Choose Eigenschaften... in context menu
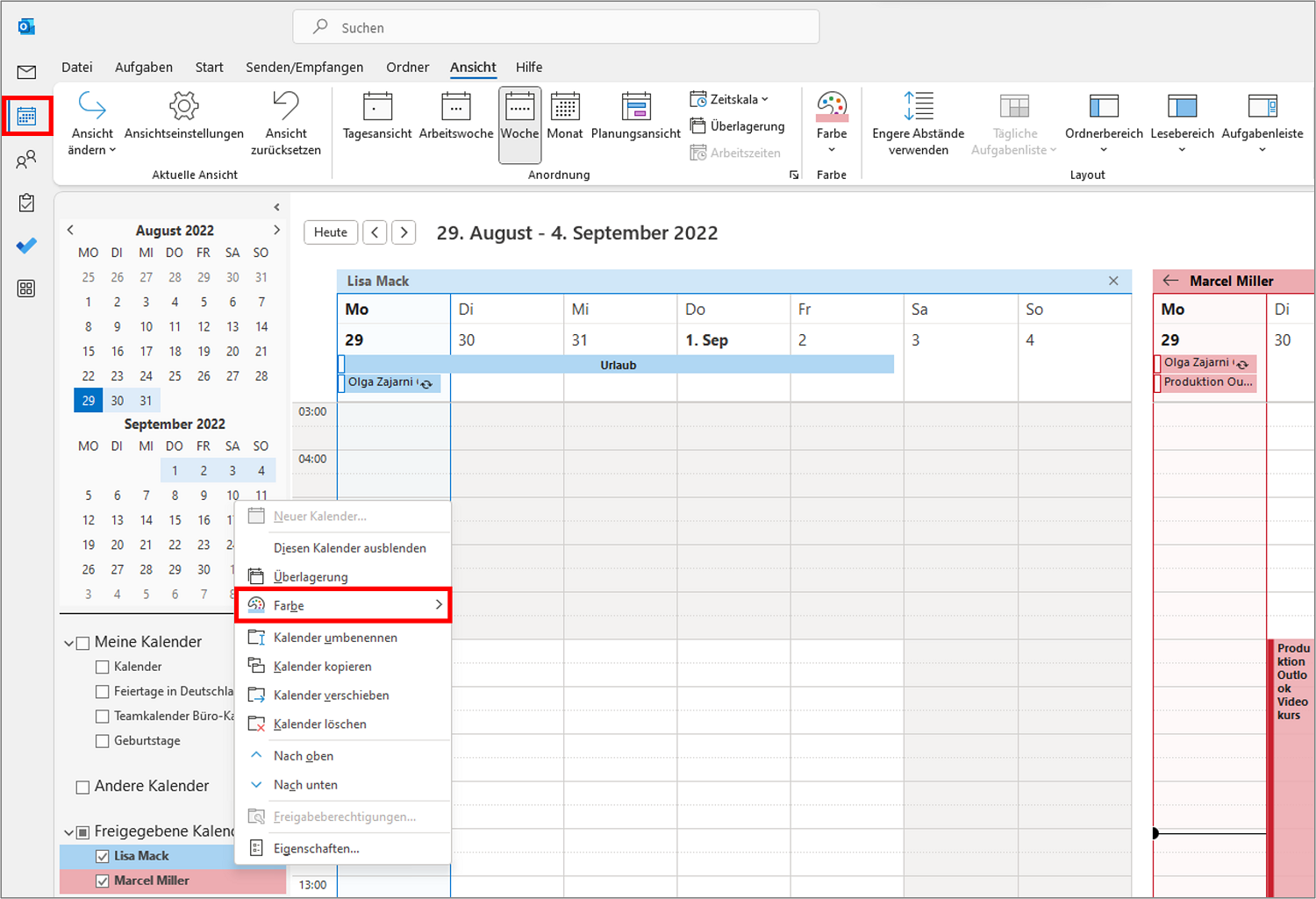 pos(343,849)
